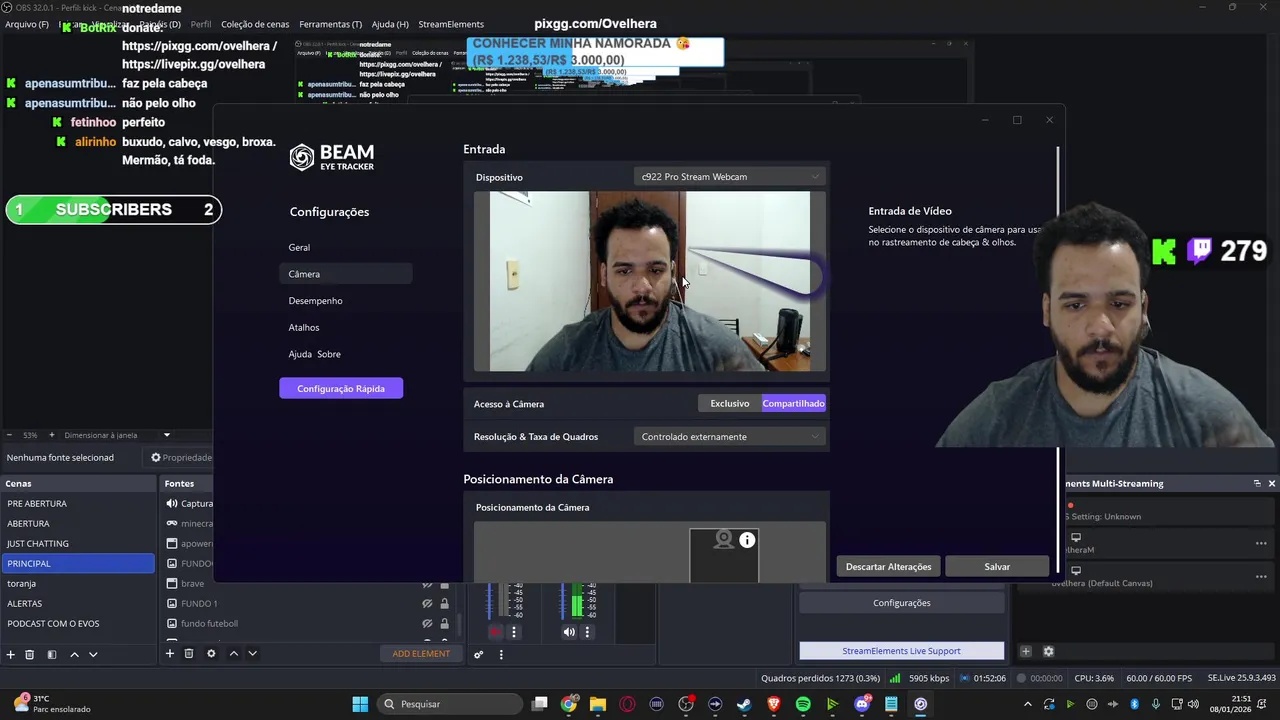The image size is (1280, 720).
Task: Click the Windows taskbar Pesquisar search box
Action: coord(449,704)
